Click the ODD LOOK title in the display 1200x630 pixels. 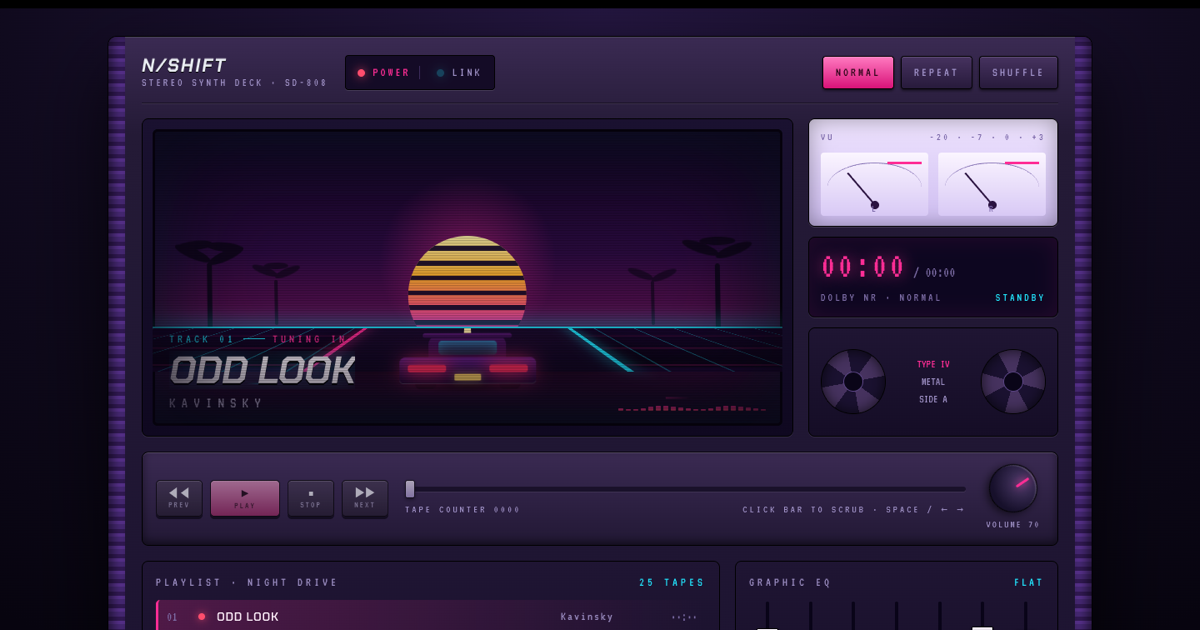(262, 370)
